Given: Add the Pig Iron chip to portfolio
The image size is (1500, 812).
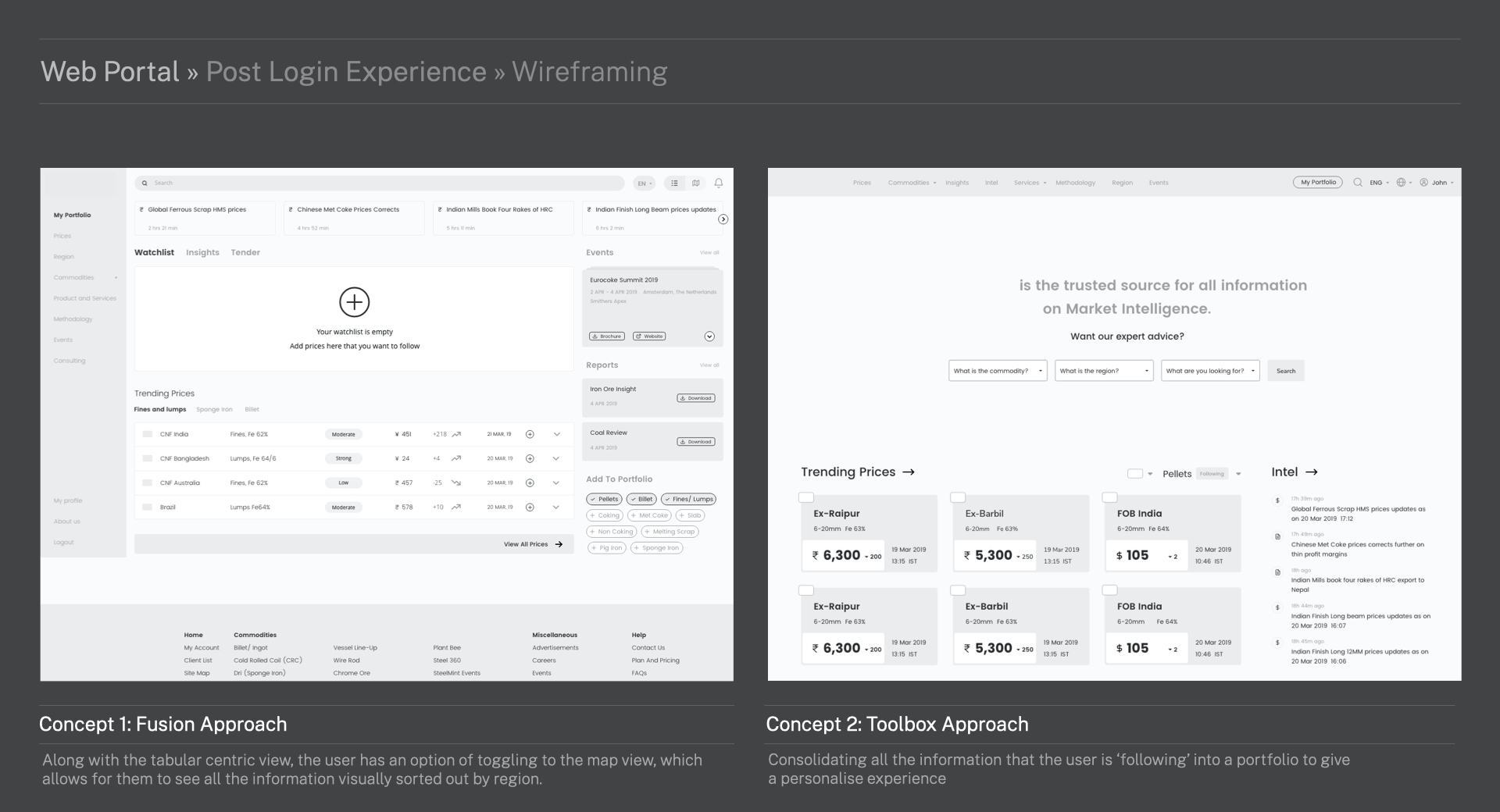Looking at the screenshot, I should [606, 548].
